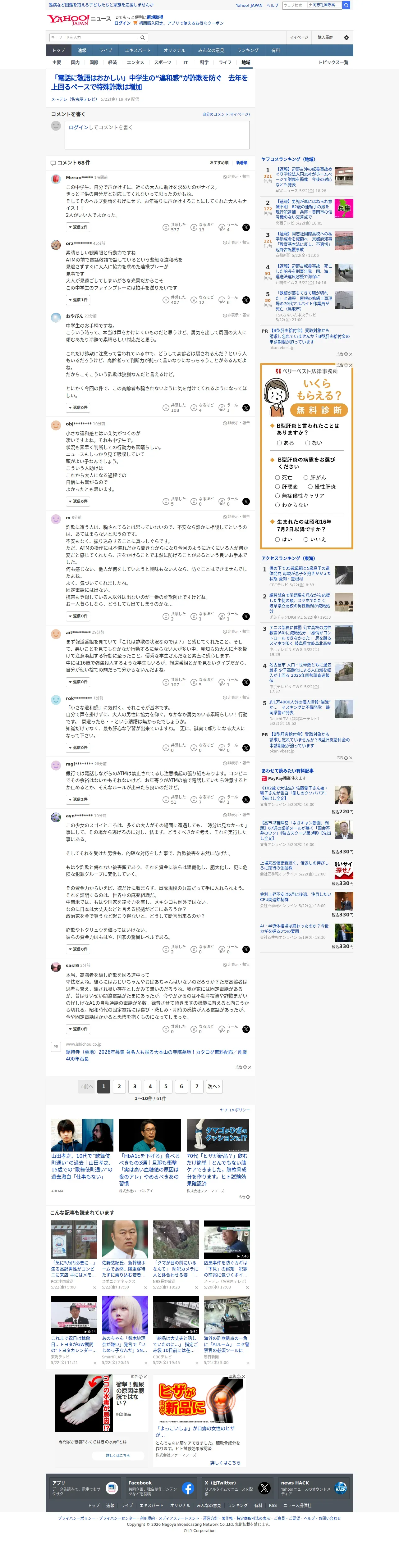The width and height of the screenshot is (399, 1568).
Task: Click the login-to-comment text box
Action: 157,135
